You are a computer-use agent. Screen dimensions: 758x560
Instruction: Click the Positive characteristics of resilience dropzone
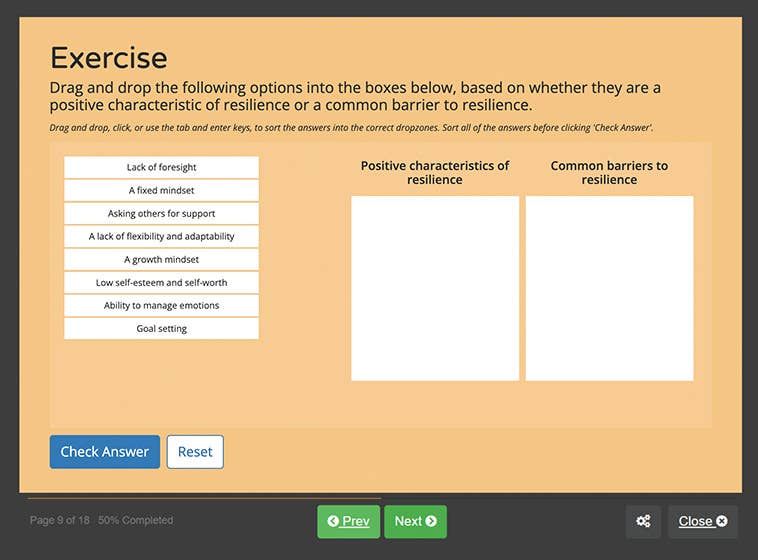[435, 288]
